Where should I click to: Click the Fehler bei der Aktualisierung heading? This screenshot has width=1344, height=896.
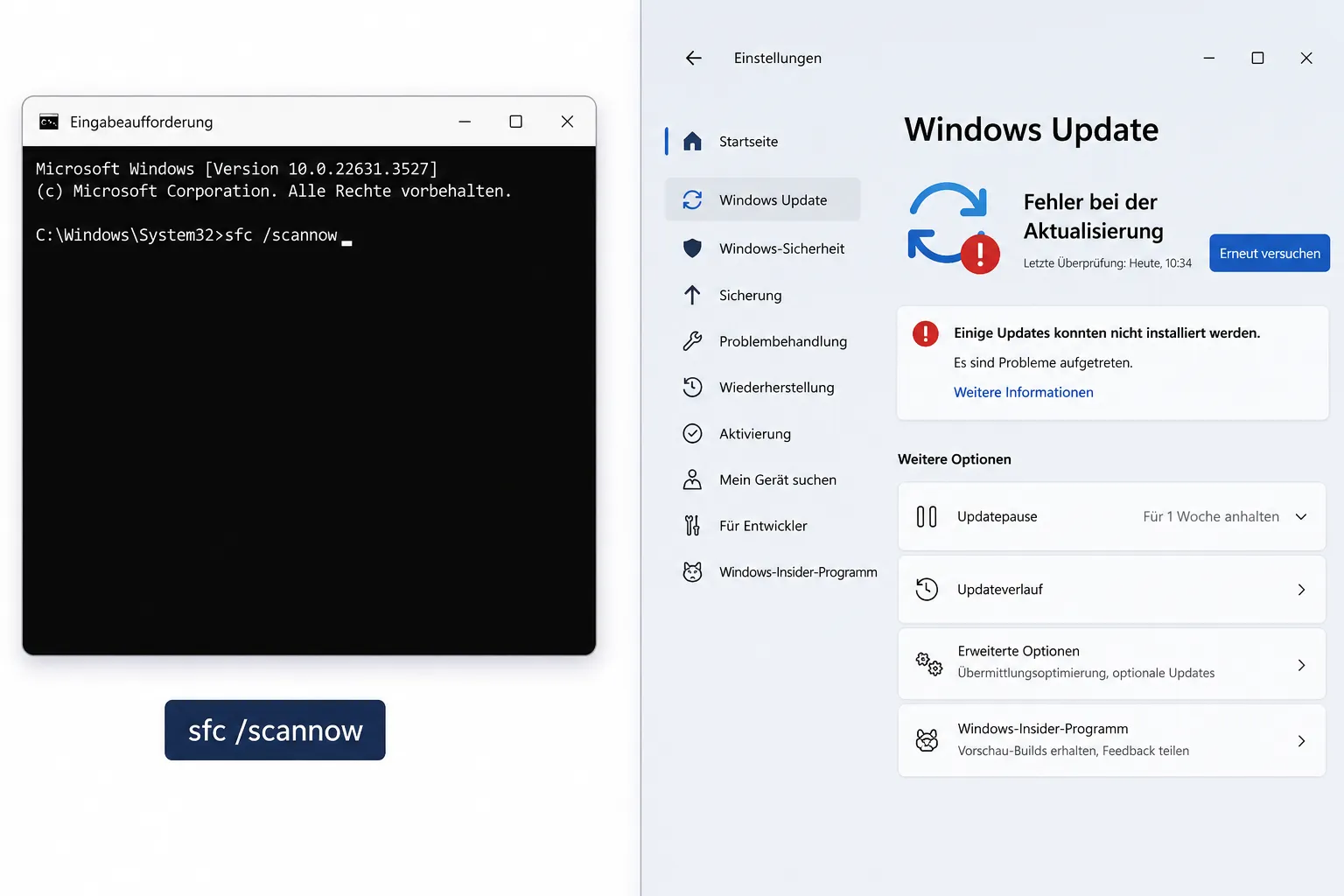[1094, 216]
